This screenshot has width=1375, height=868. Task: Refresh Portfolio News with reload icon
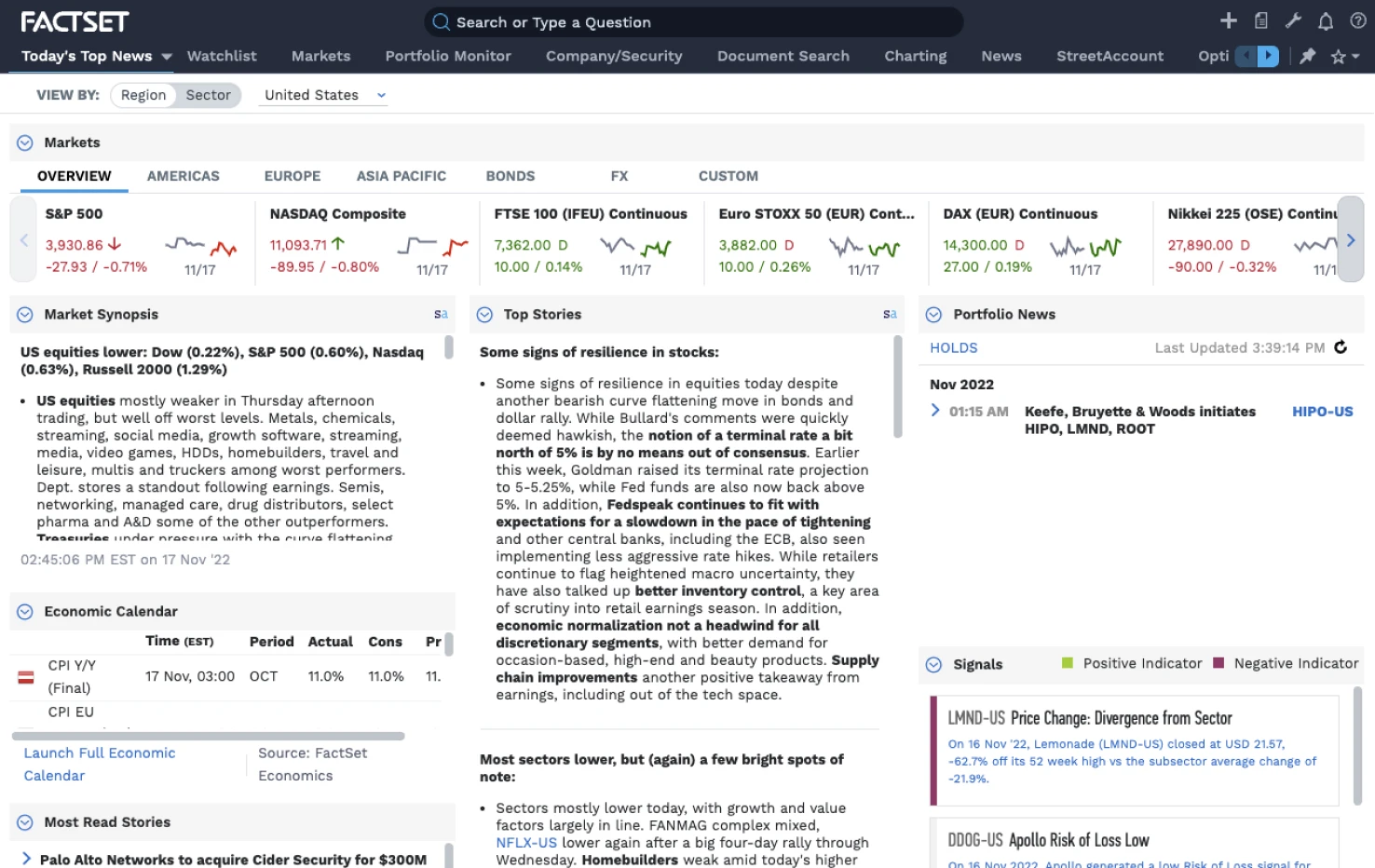[x=1341, y=347]
